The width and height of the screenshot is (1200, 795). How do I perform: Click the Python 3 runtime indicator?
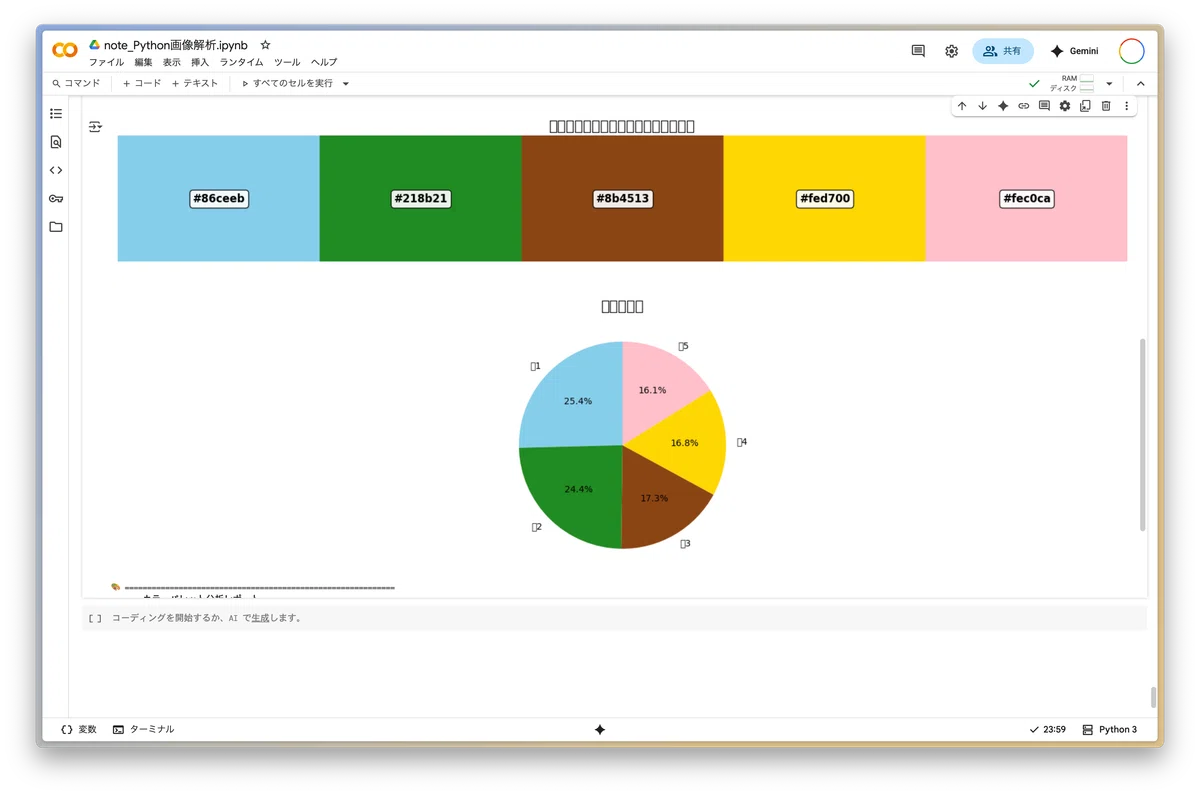(1110, 730)
